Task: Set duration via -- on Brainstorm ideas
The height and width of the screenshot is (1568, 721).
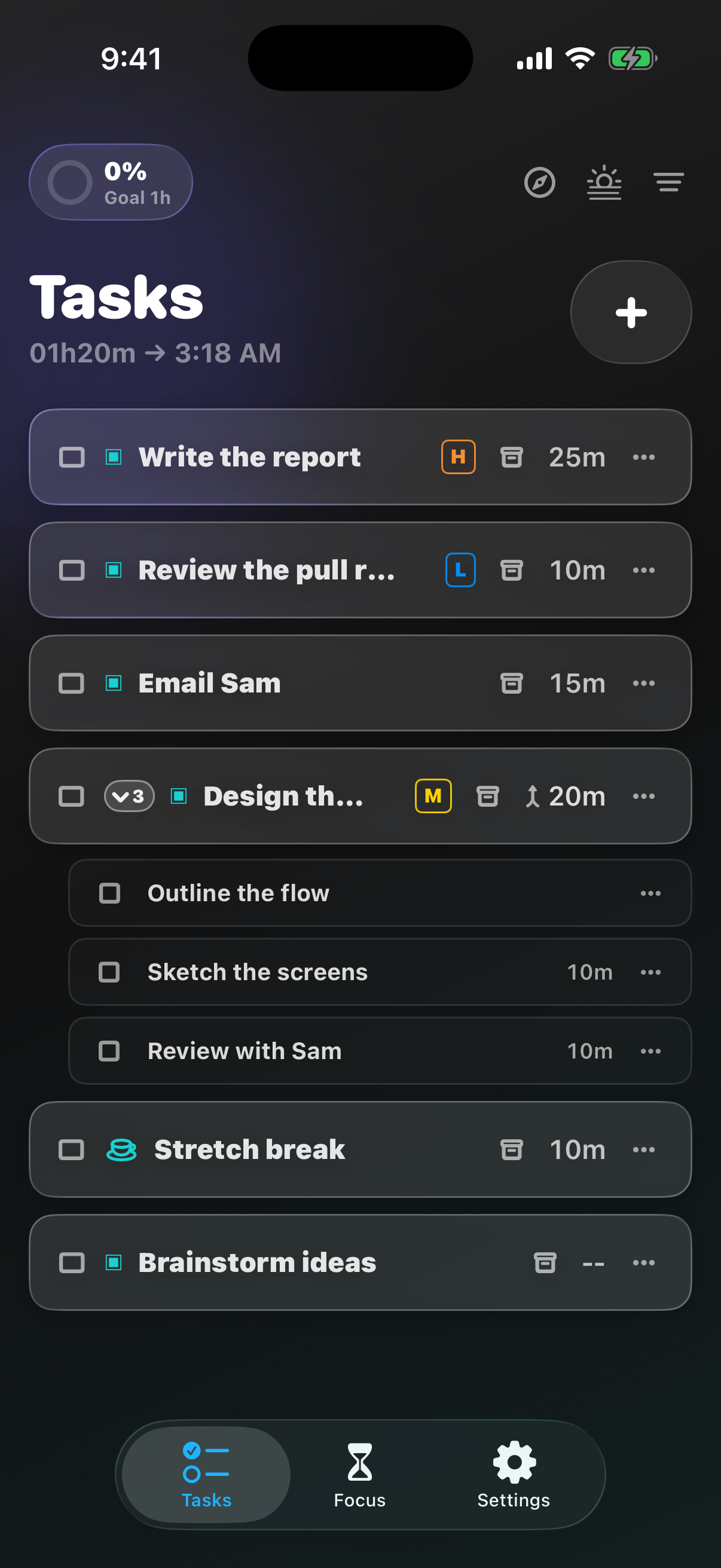Action: [593, 1264]
